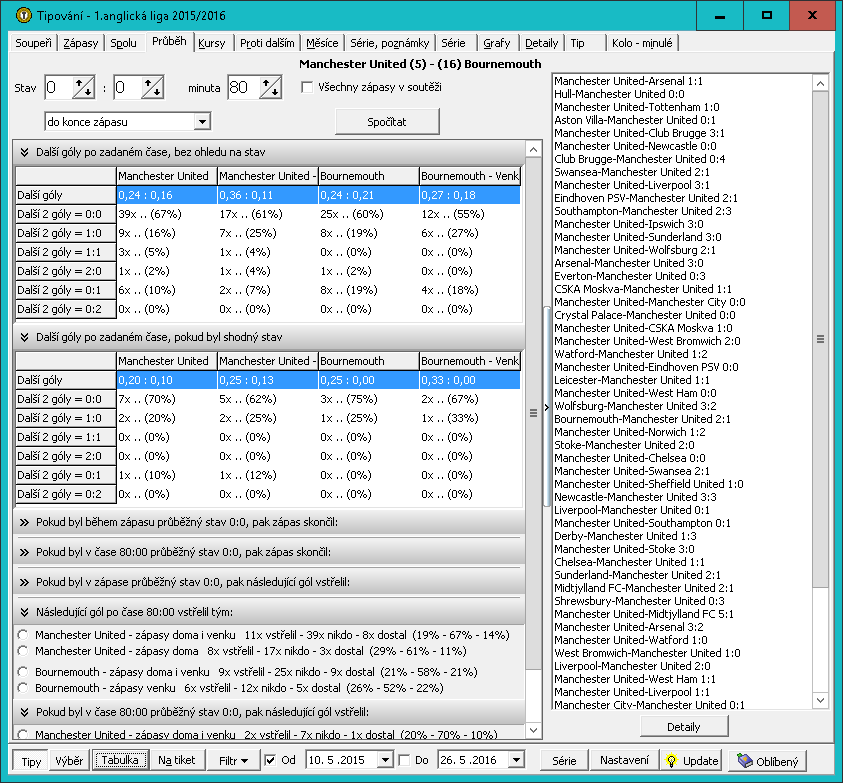Select 'Bournemouth - zápasy doma i venku' radio
843x783 pixels.
(x=23, y=672)
